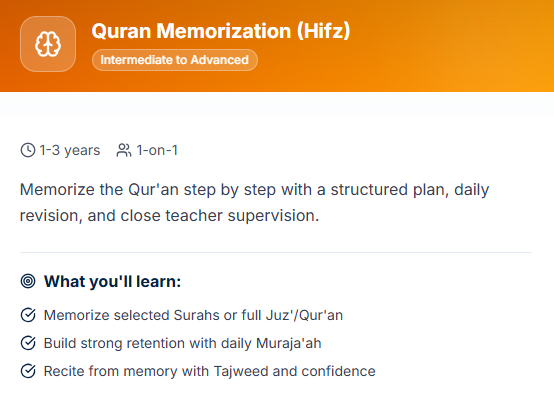The image size is (554, 405).
Task: Click the course description paragraph
Action: click(x=254, y=202)
